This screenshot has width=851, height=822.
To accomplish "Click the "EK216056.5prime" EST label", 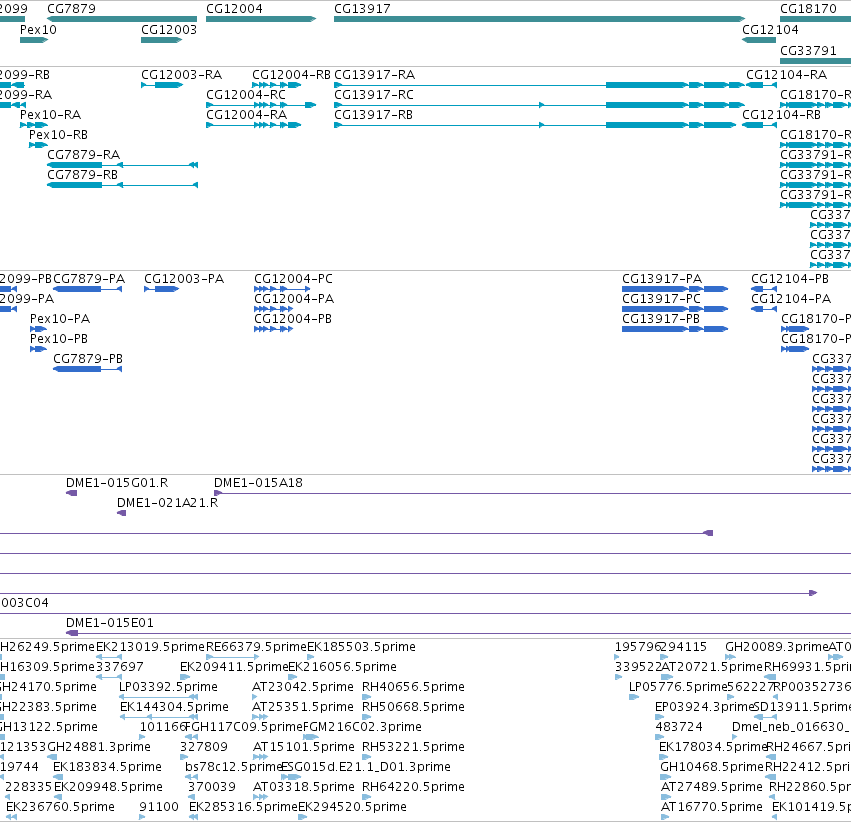I will coord(342,666).
